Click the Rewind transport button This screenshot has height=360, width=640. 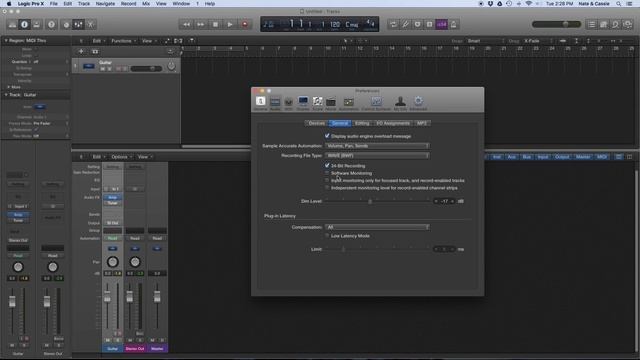(x=186, y=24)
